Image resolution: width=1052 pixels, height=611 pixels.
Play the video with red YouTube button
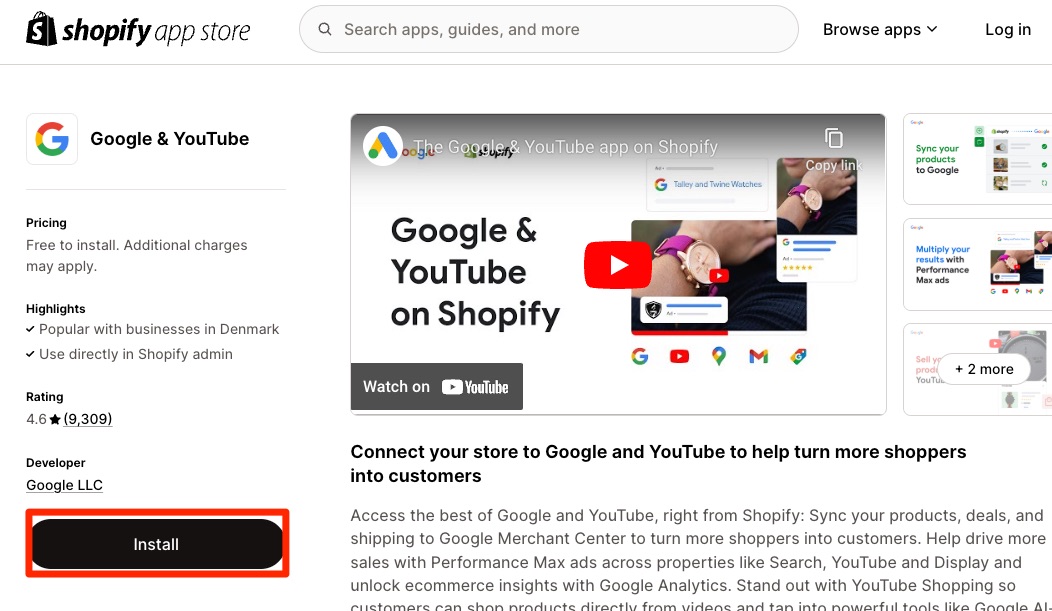[x=618, y=265]
